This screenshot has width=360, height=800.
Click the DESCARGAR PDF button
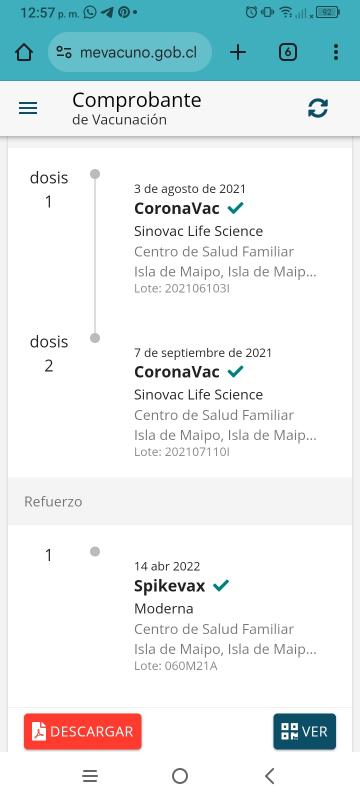83,731
